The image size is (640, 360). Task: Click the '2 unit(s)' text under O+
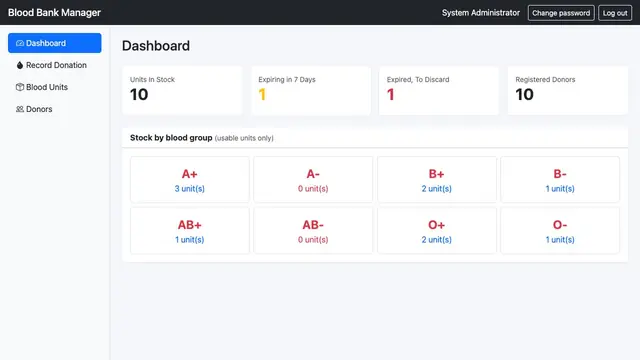(x=437, y=240)
